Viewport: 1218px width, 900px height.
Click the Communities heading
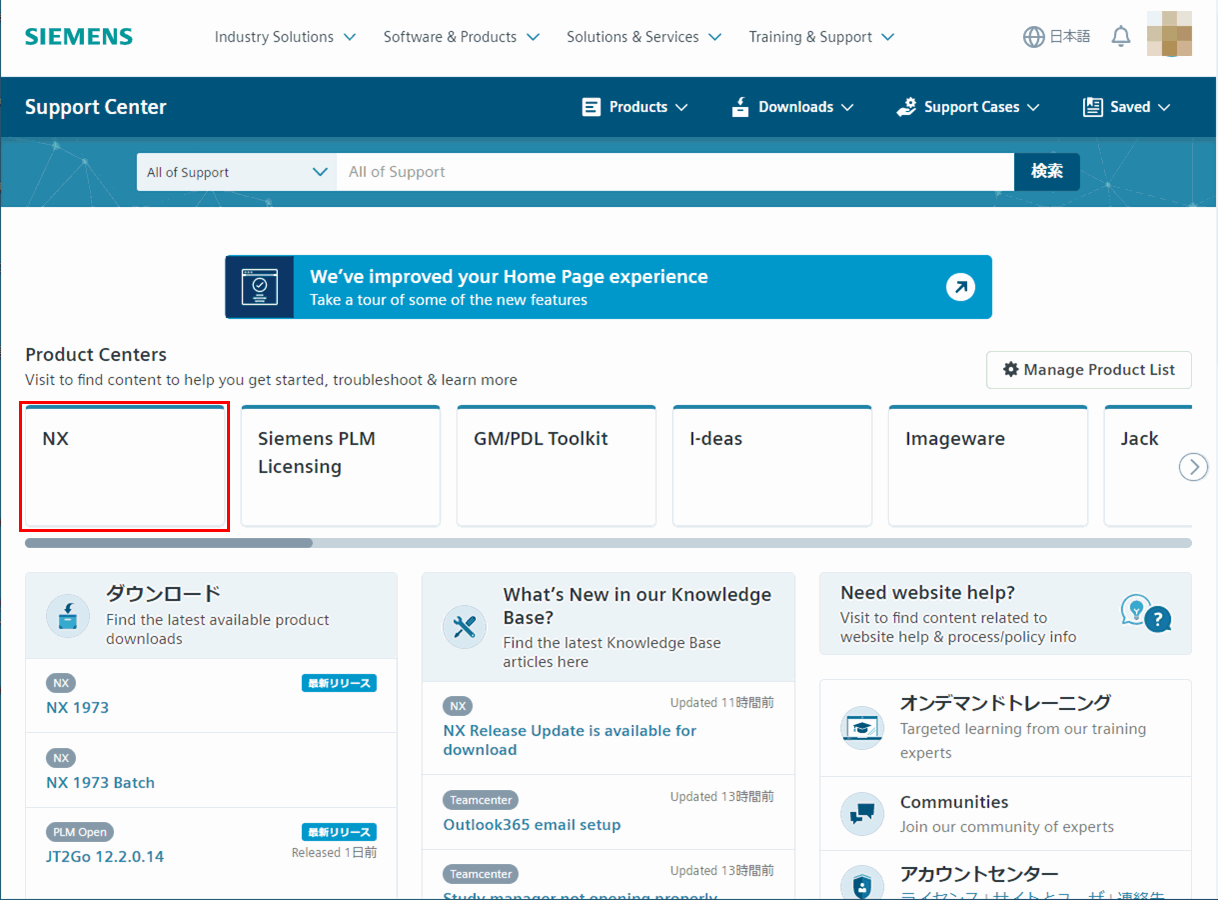954,802
